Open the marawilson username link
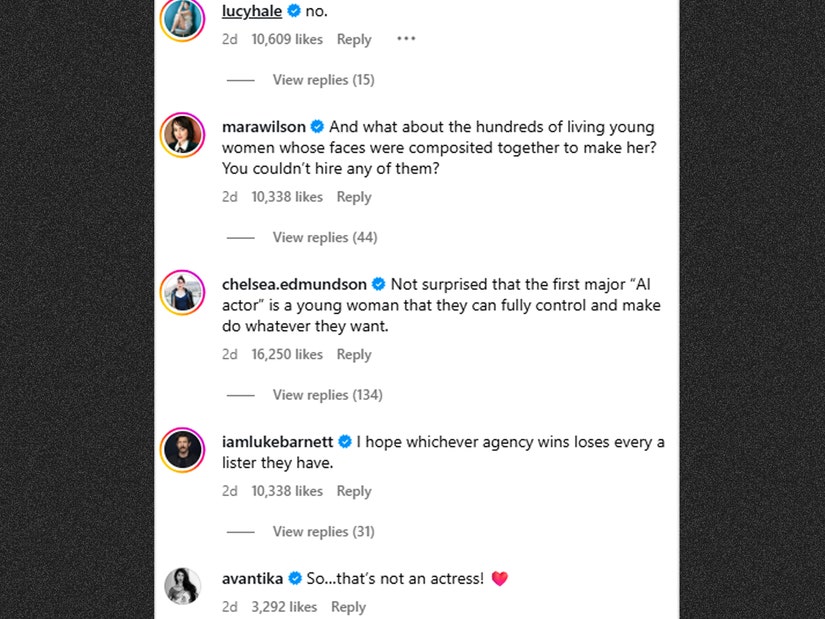825x619 pixels. tap(264, 127)
